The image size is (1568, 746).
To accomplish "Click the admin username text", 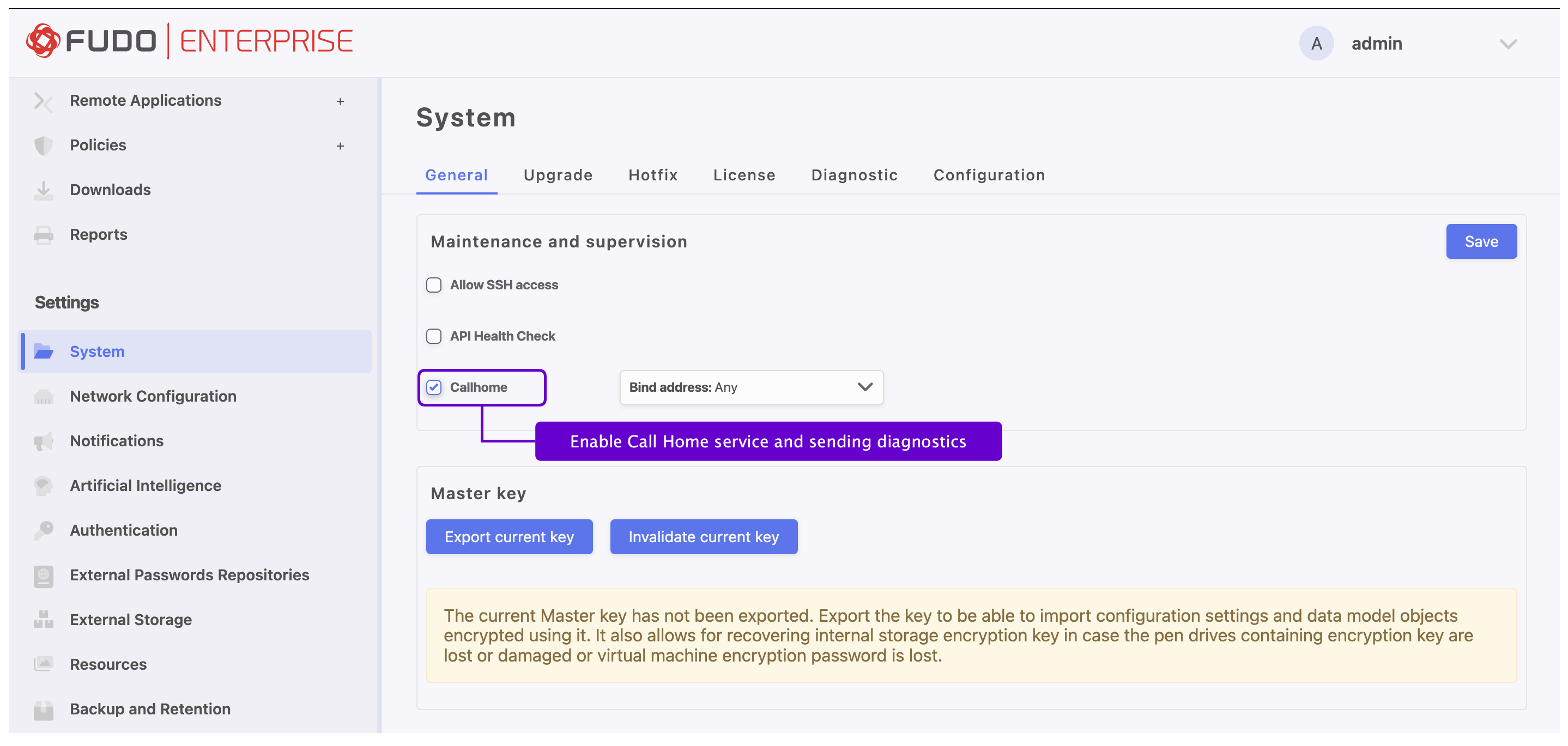I will [x=1377, y=44].
